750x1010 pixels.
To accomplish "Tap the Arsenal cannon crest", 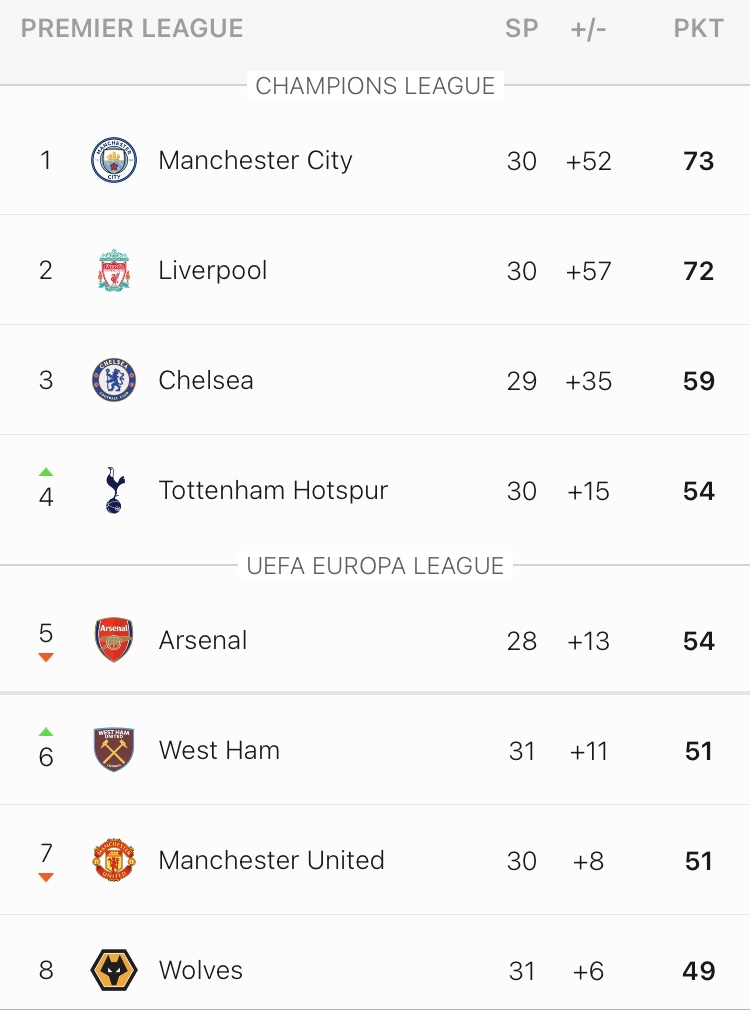I will [x=114, y=641].
